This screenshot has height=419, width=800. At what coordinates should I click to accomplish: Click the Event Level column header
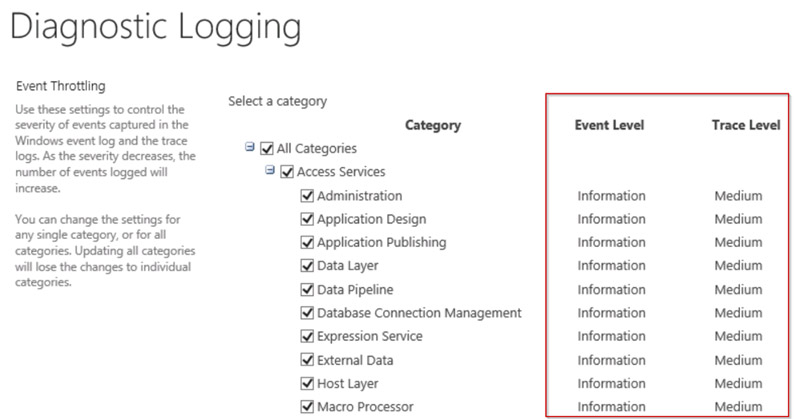pos(609,125)
